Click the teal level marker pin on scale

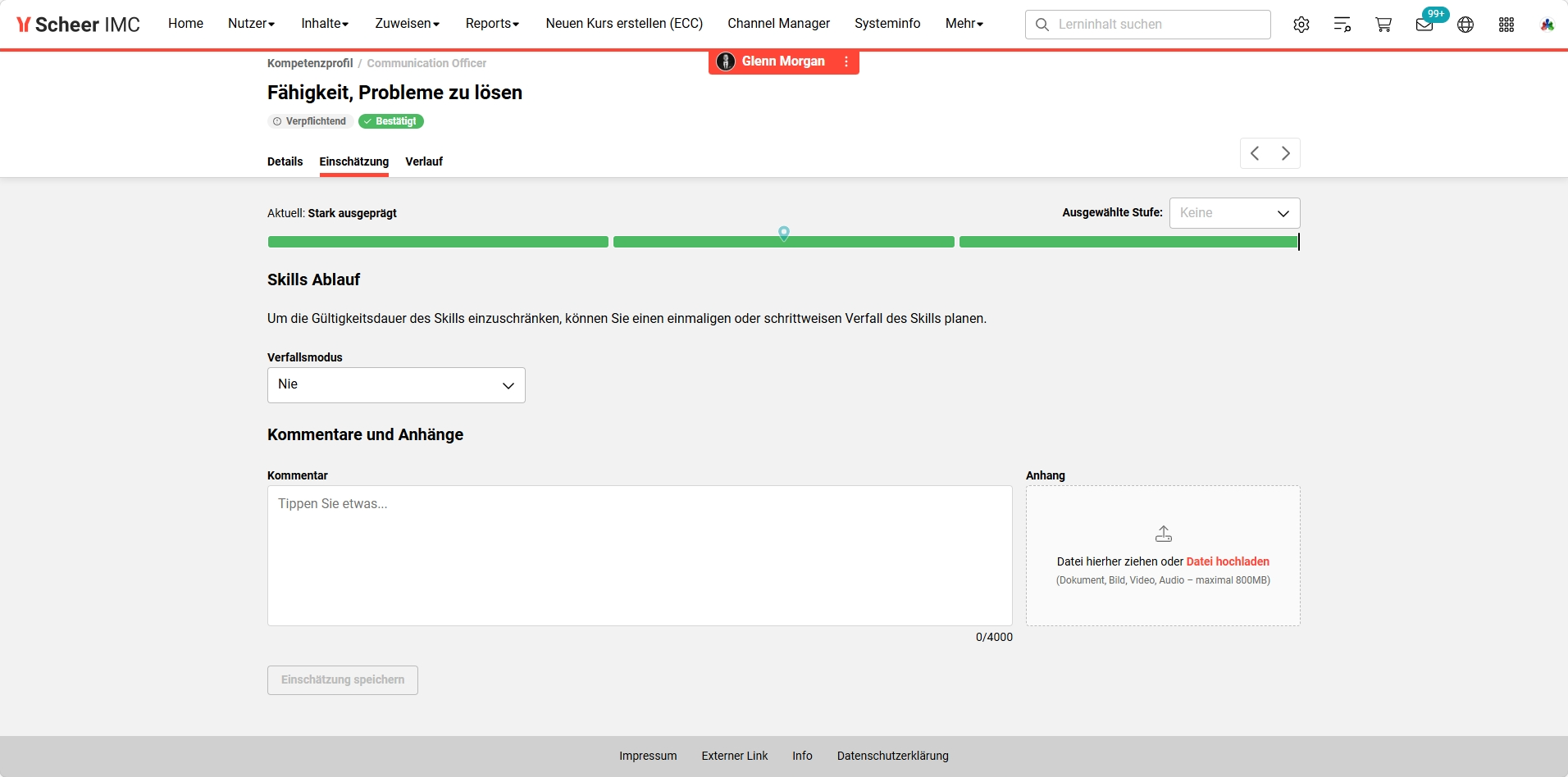[x=784, y=233]
